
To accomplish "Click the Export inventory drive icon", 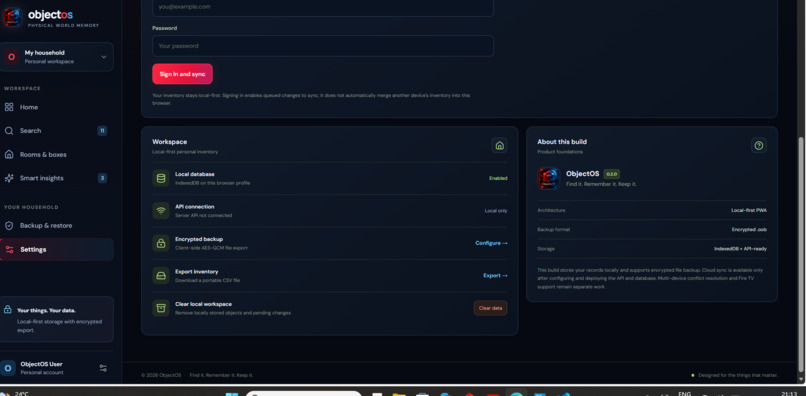I will click(161, 276).
